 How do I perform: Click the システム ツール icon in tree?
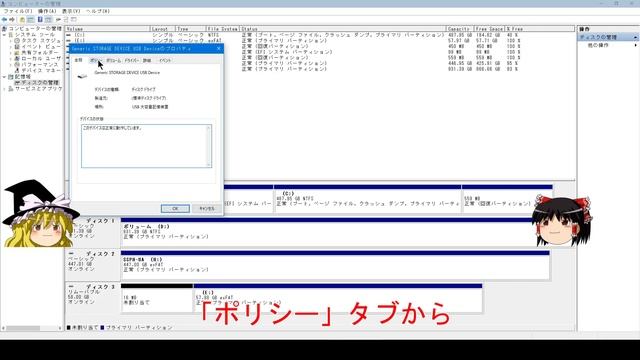pos(11,35)
